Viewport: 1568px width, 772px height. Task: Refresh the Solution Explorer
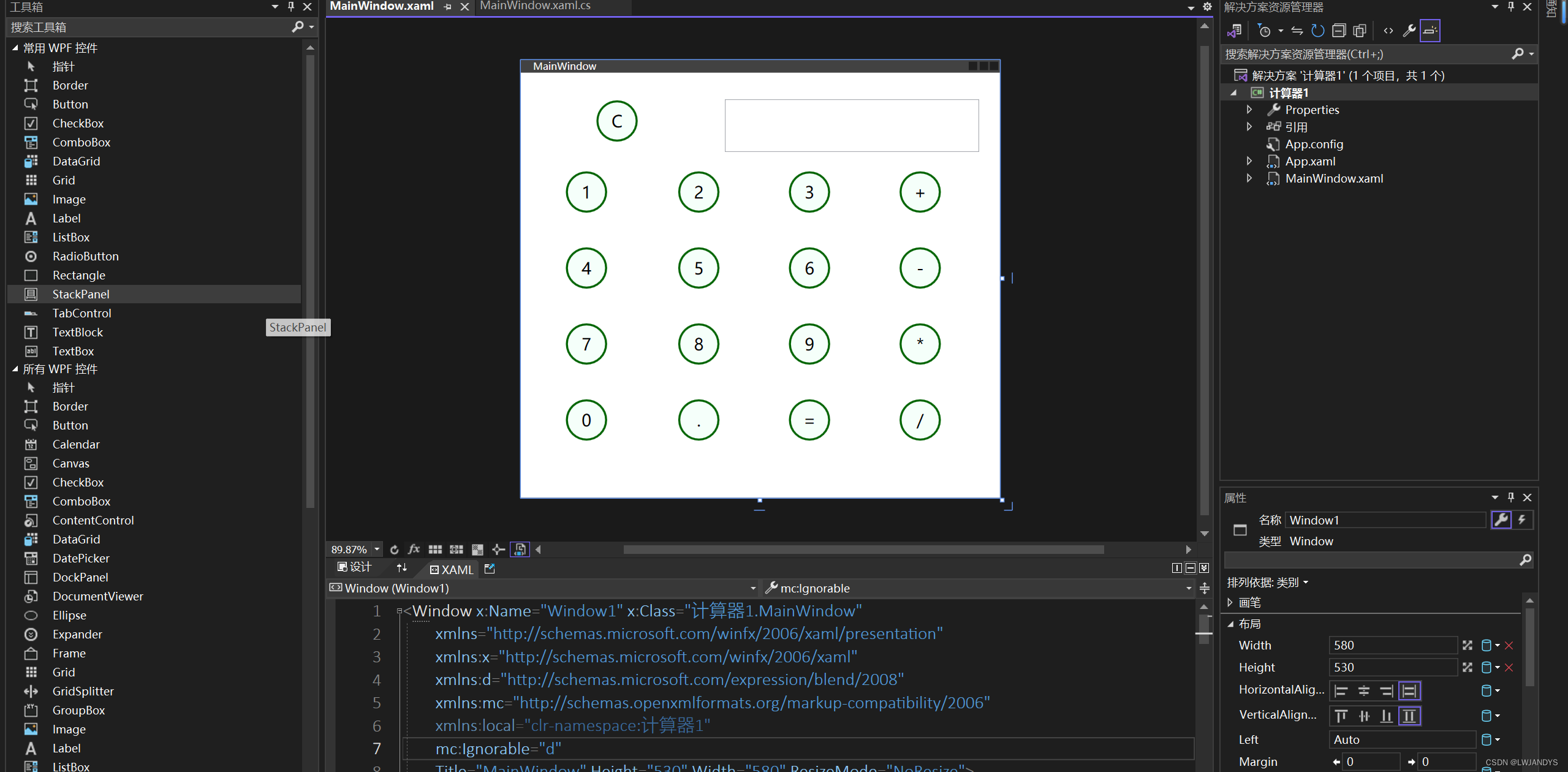(1317, 31)
